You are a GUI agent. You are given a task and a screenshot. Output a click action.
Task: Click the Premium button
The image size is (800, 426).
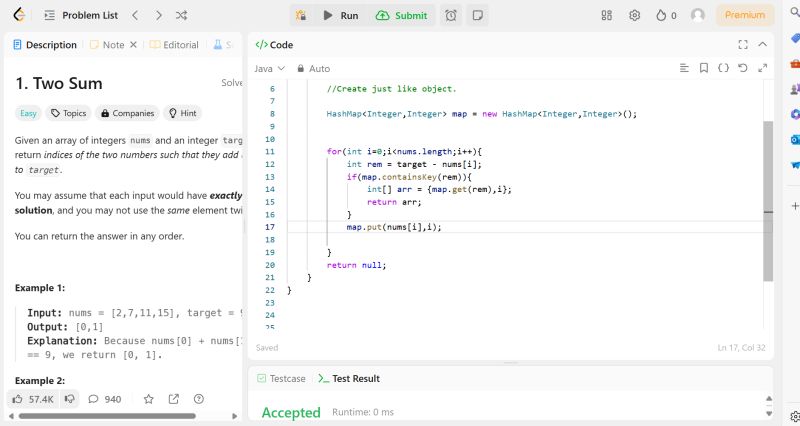click(x=745, y=15)
